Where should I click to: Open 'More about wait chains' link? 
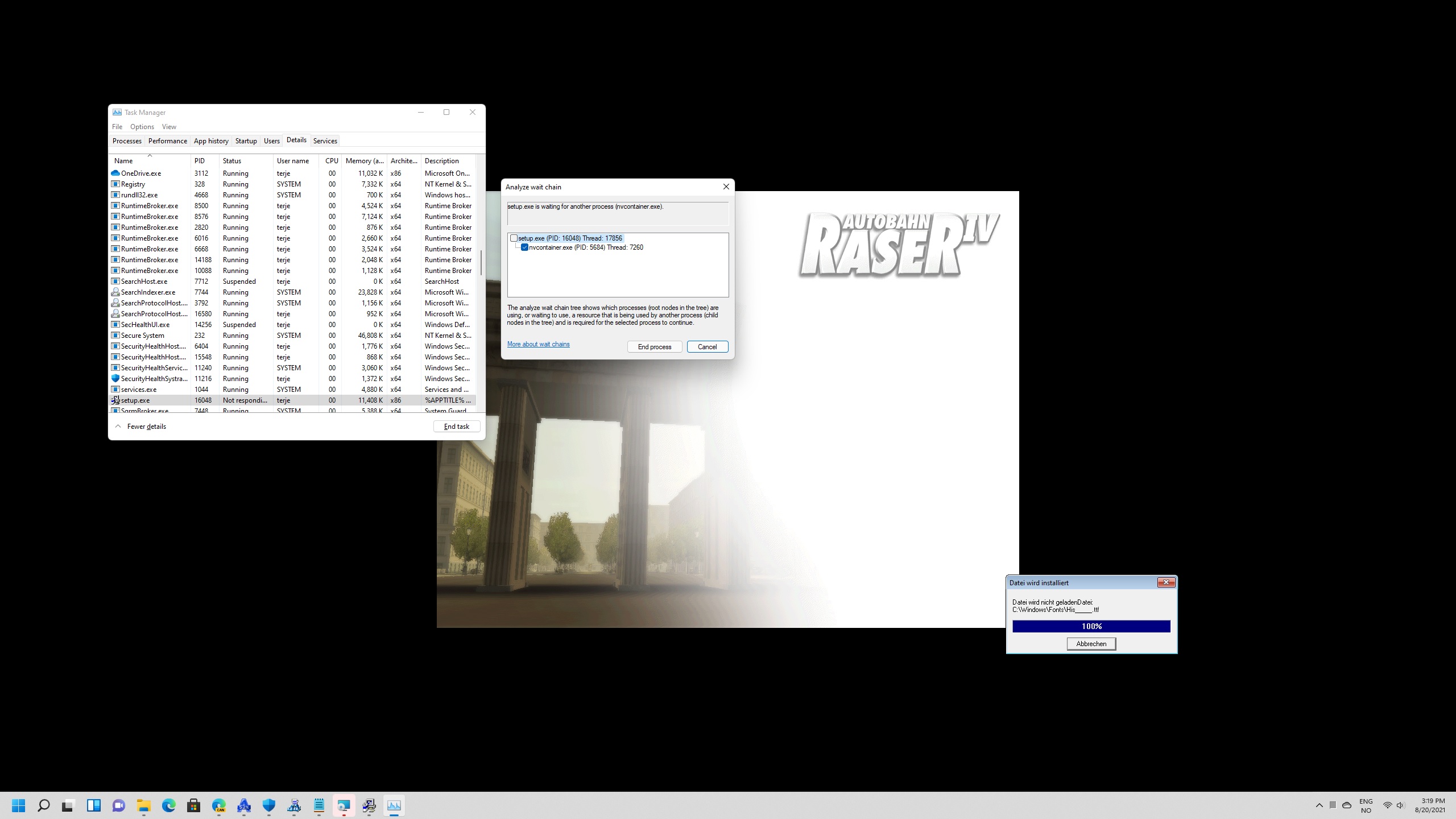(538, 344)
